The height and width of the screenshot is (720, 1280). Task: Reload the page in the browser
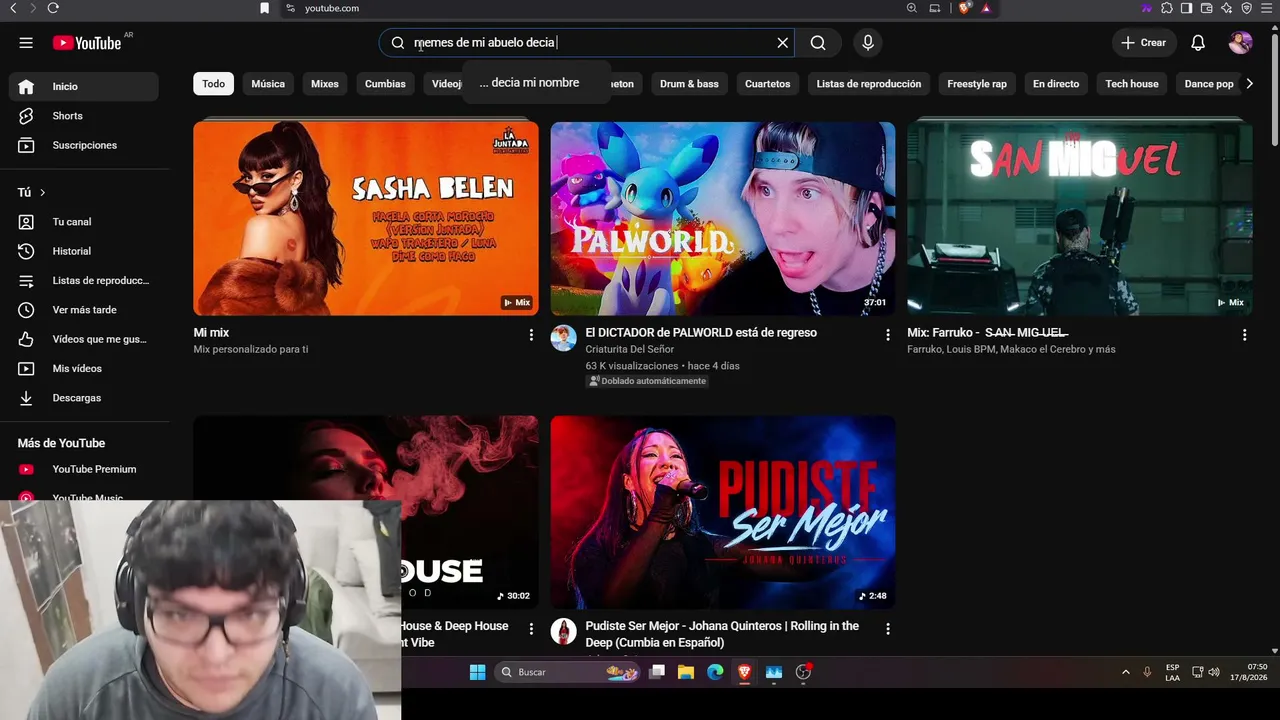(x=53, y=8)
